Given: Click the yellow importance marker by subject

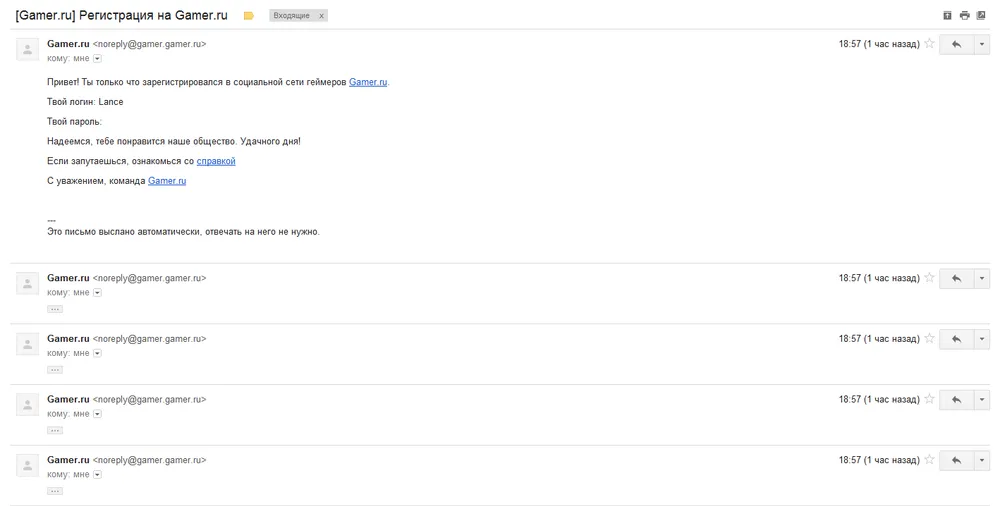Looking at the screenshot, I should click(x=249, y=16).
